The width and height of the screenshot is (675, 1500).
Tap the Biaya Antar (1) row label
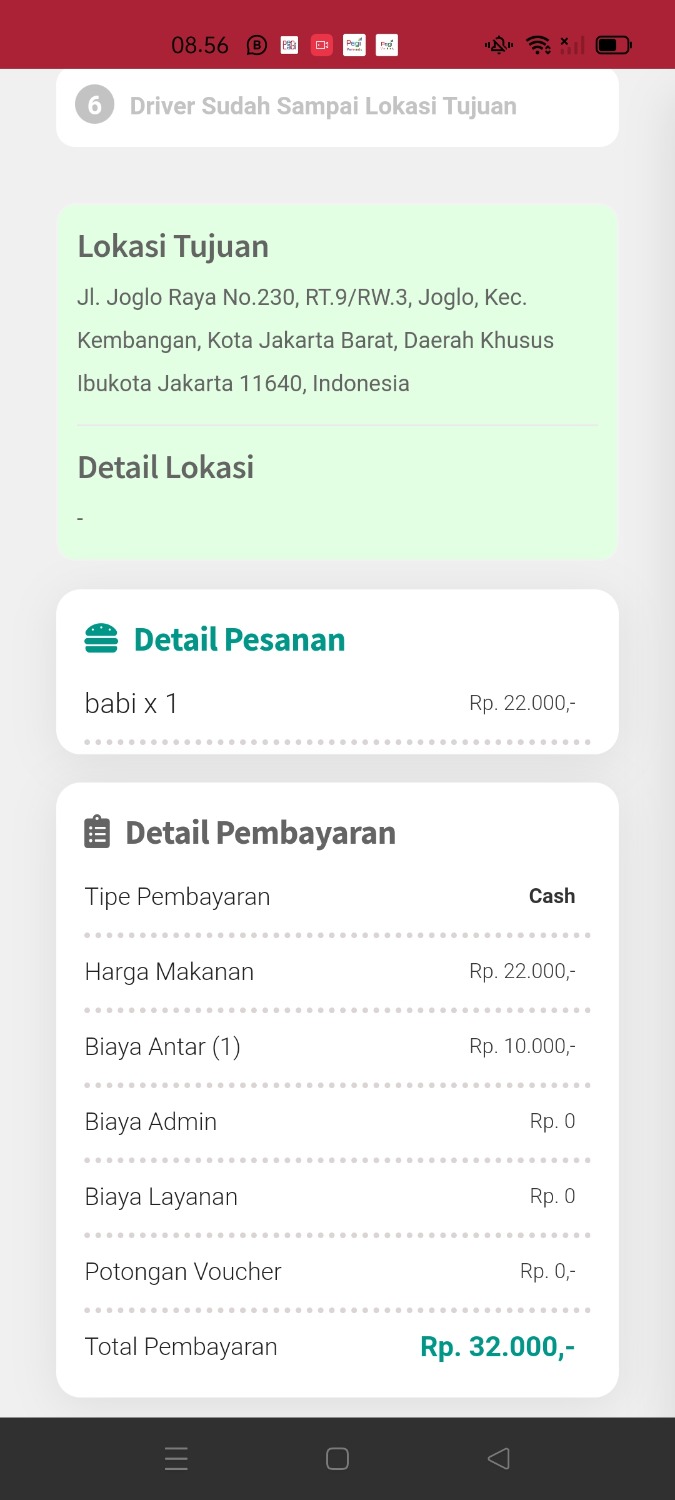pos(162,1047)
